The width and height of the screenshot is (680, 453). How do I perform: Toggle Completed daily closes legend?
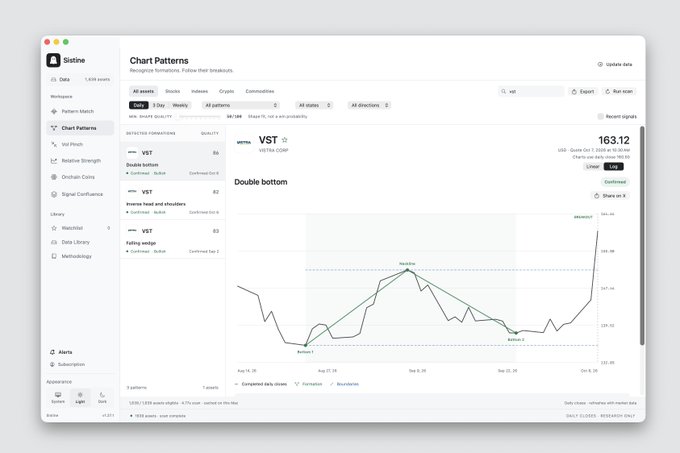tap(261, 384)
